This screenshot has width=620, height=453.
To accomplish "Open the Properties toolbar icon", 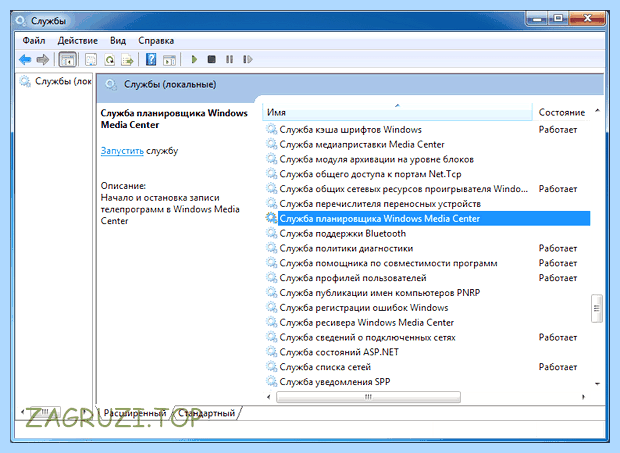I will [x=91, y=60].
